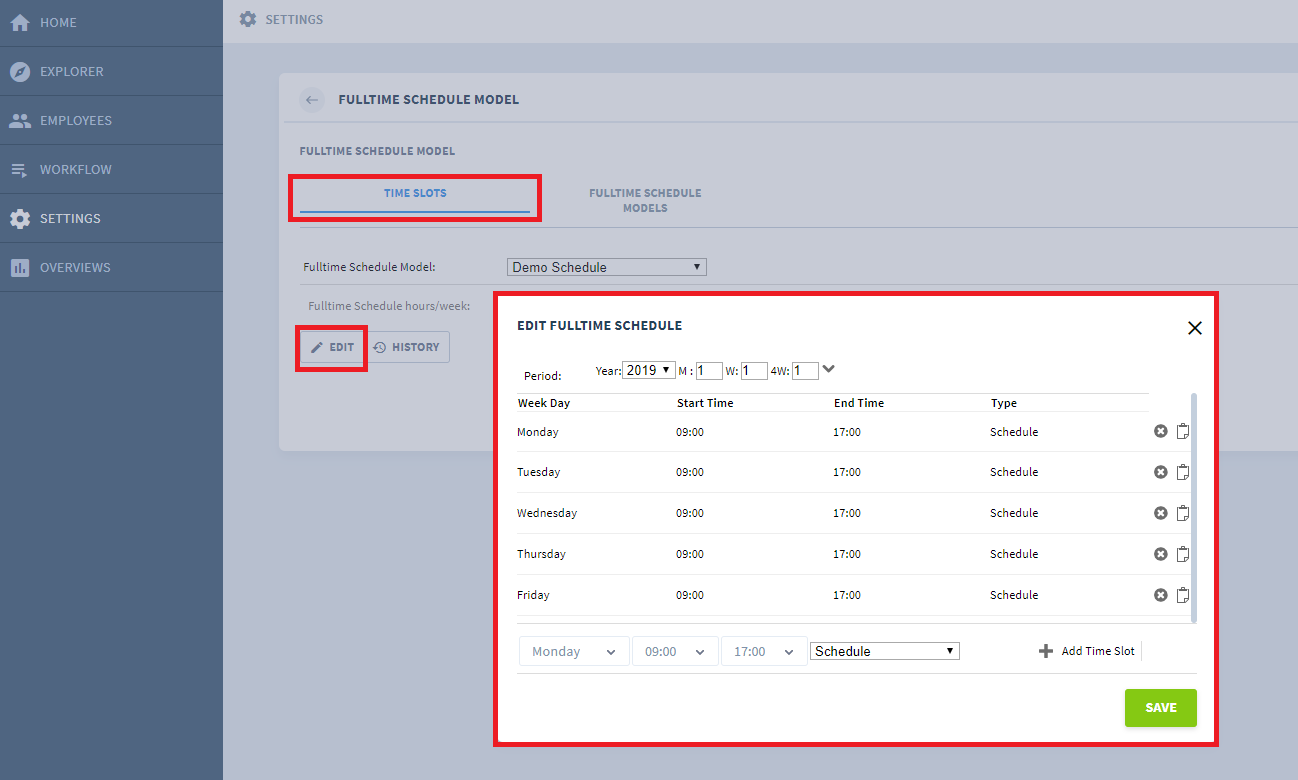Click the plus icon for Add Time Slot
The width and height of the screenshot is (1298, 780).
[1046, 651]
